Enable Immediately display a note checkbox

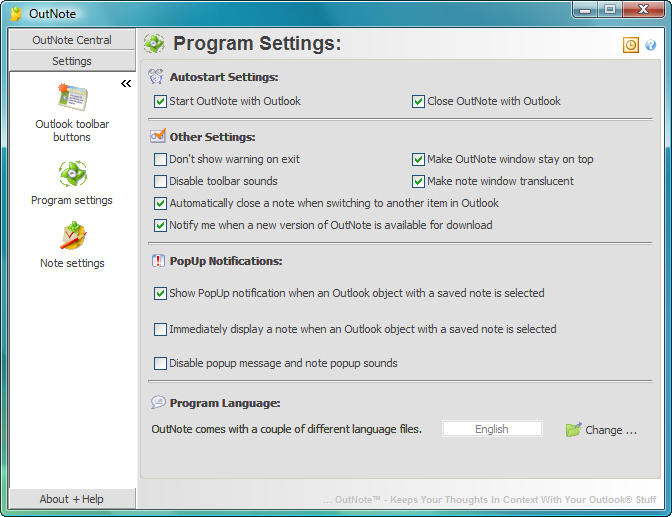pos(160,330)
